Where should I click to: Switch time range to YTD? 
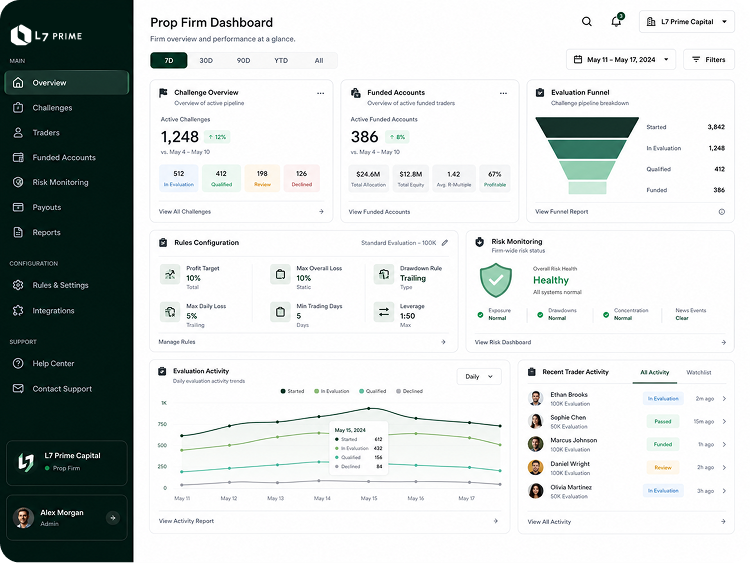click(281, 61)
